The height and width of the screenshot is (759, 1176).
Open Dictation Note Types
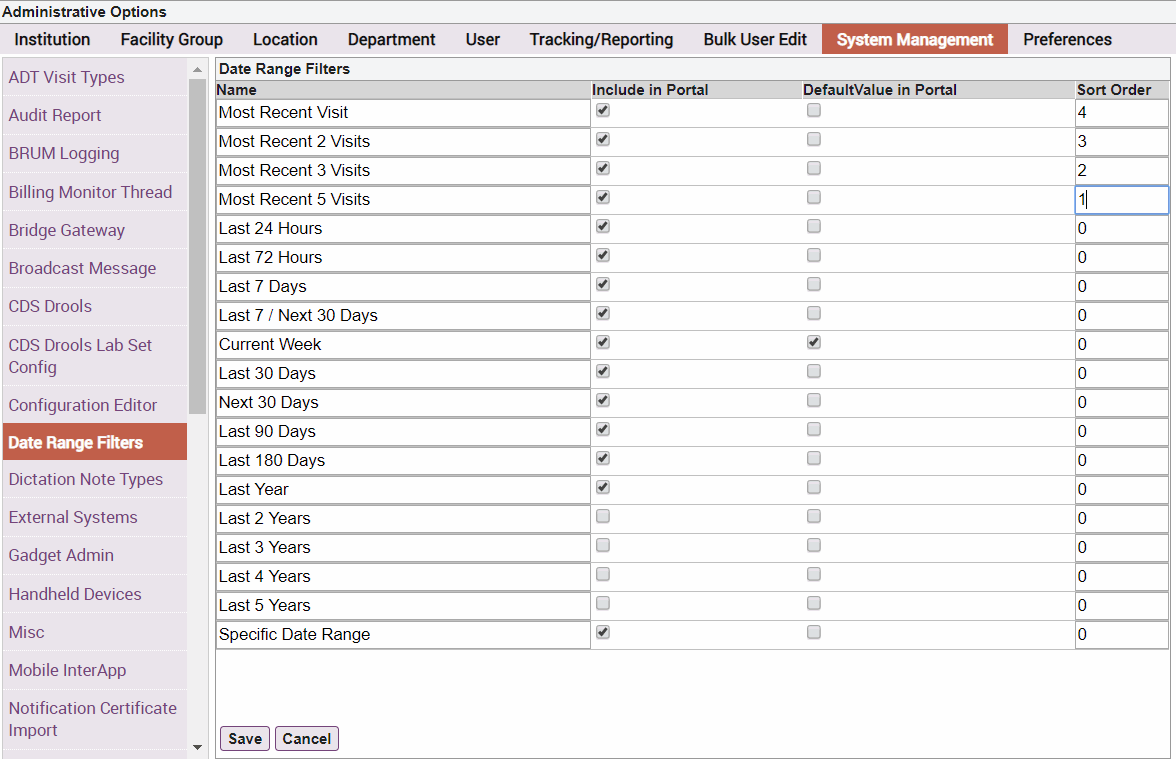pyautogui.click(x=94, y=479)
